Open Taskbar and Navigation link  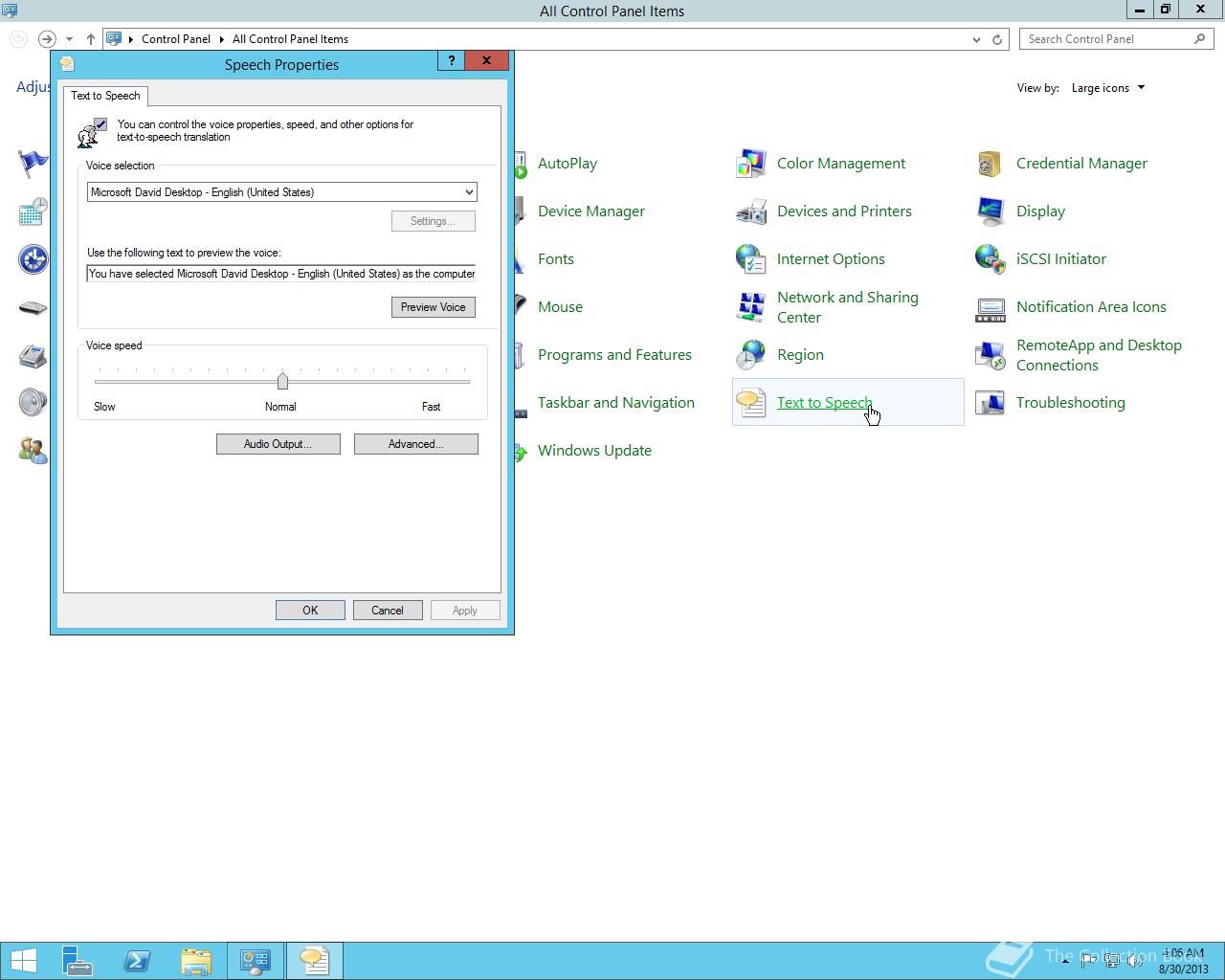pos(616,403)
